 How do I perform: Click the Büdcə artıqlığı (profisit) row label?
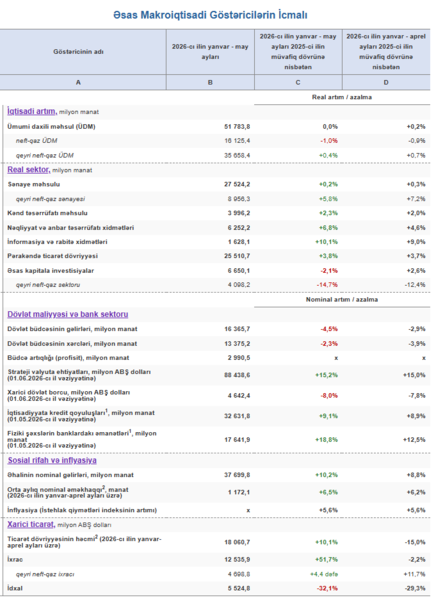pyautogui.click(x=68, y=358)
